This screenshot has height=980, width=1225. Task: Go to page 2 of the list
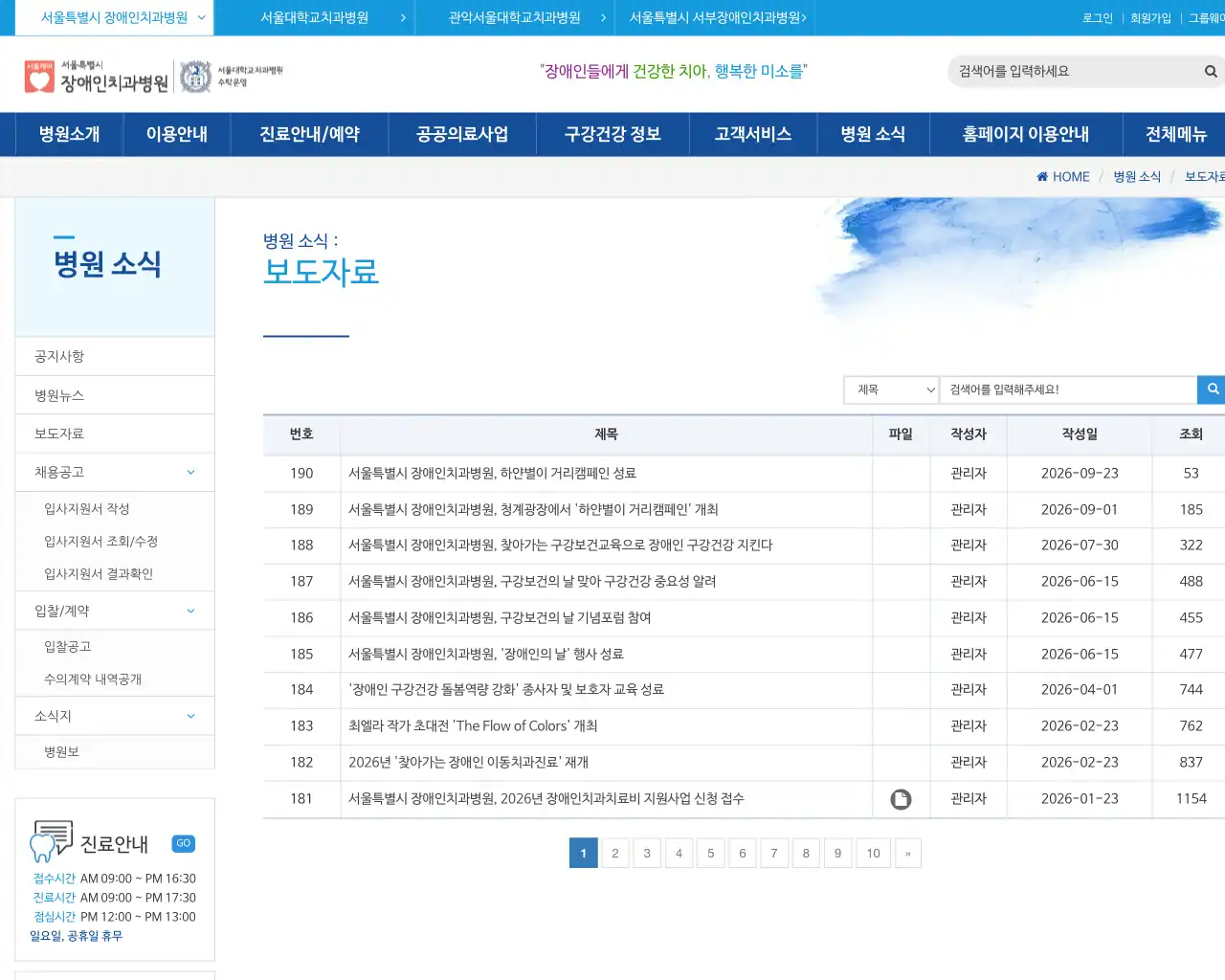[x=615, y=854]
